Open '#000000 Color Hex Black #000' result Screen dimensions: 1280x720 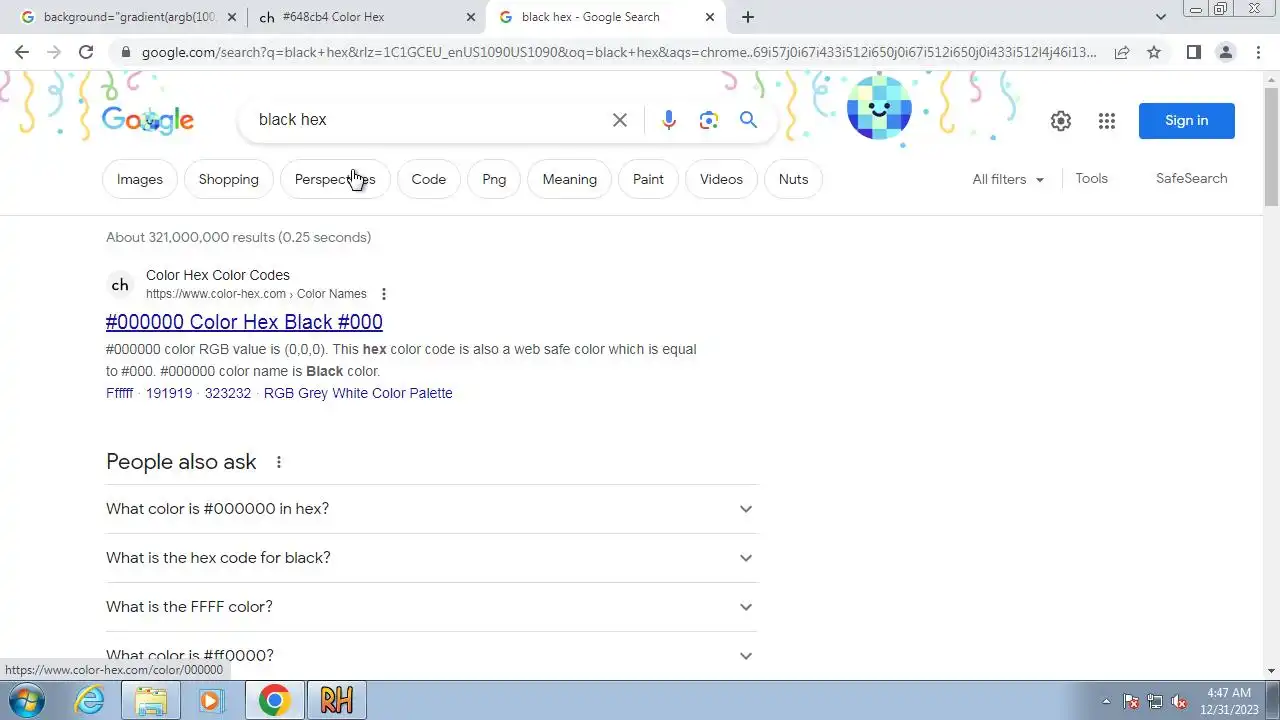[x=244, y=322]
